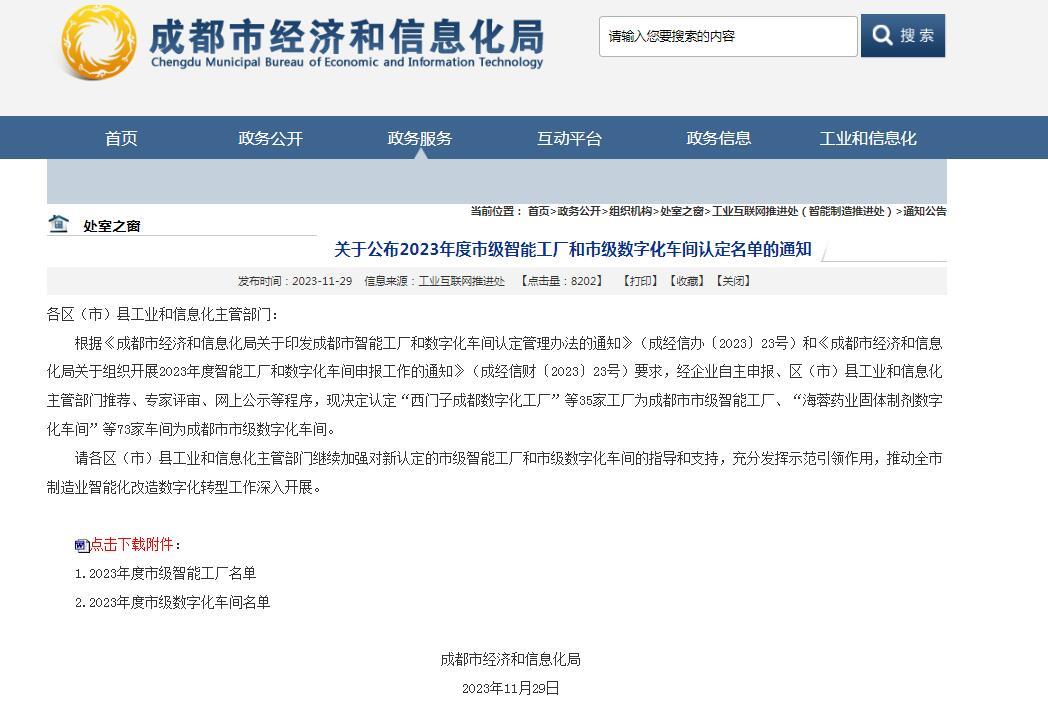Click 首页 in the breadcrumb path
Image resolution: width=1048 pixels, height=706 pixels.
point(538,211)
